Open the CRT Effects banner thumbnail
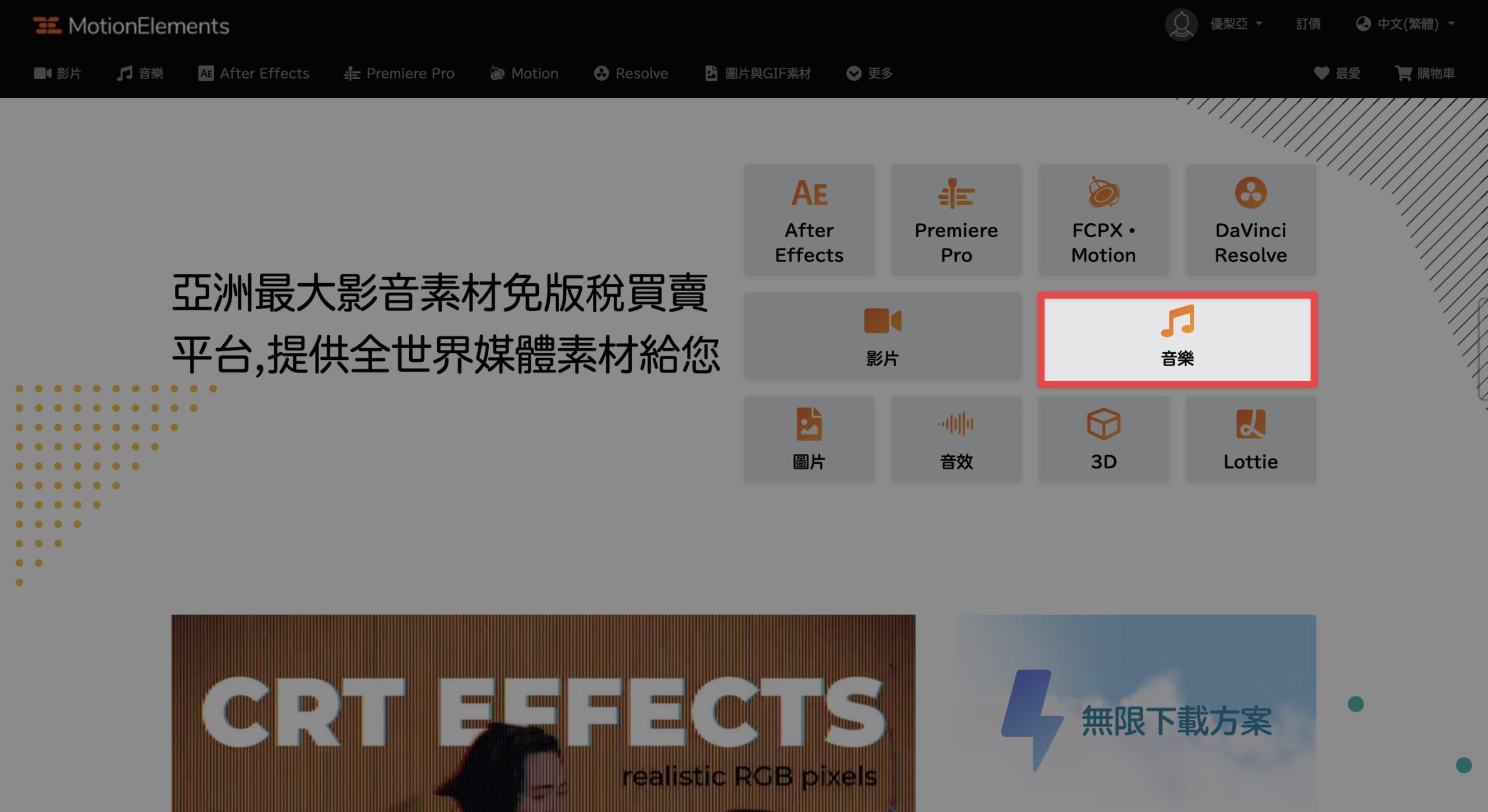The image size is (1488, 812). point(543,713)
